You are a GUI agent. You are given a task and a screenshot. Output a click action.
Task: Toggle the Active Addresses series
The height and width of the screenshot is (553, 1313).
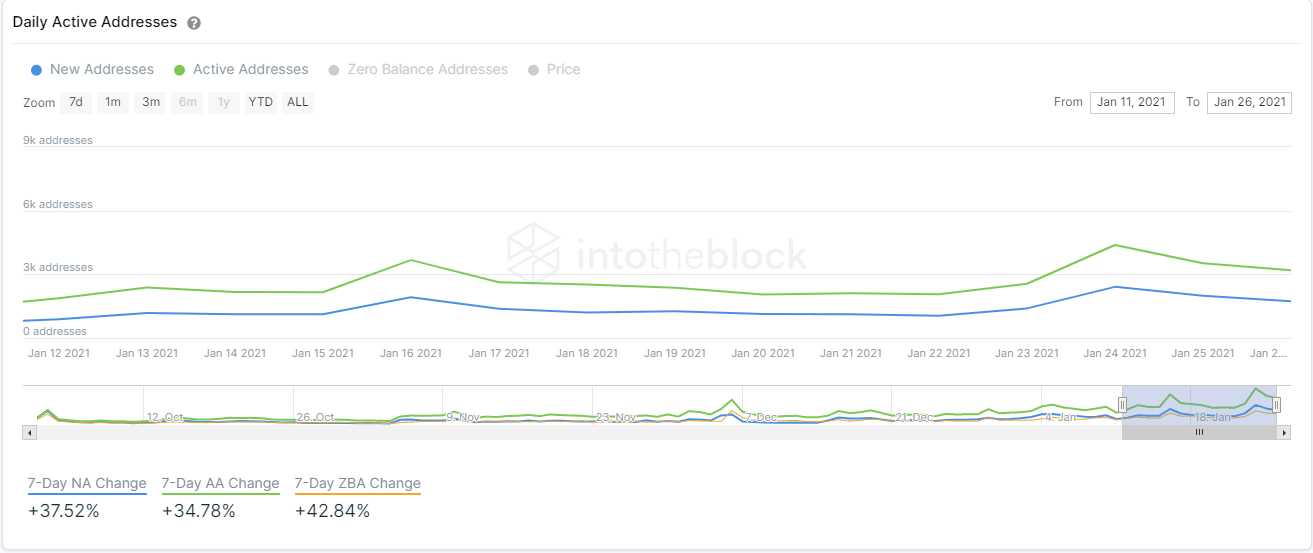point(241,70)
